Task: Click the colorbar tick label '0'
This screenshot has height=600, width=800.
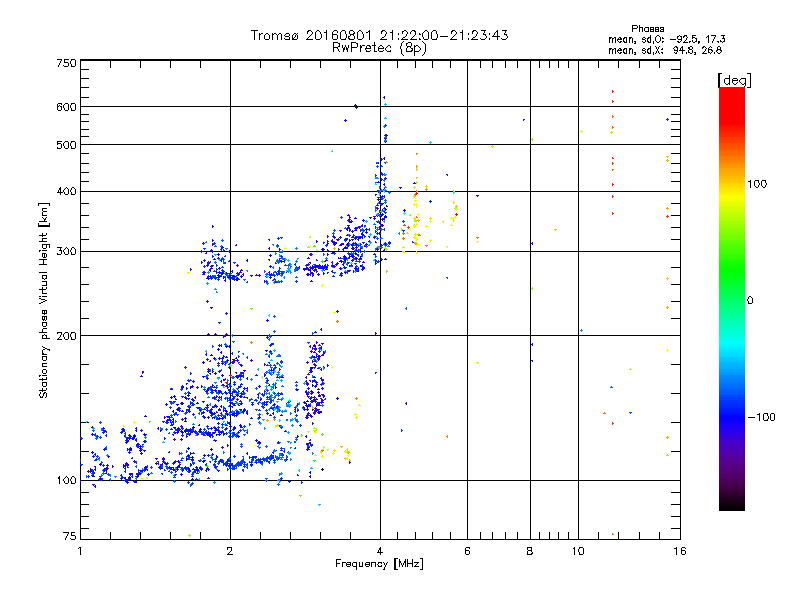Action: [x=750, y=301]
